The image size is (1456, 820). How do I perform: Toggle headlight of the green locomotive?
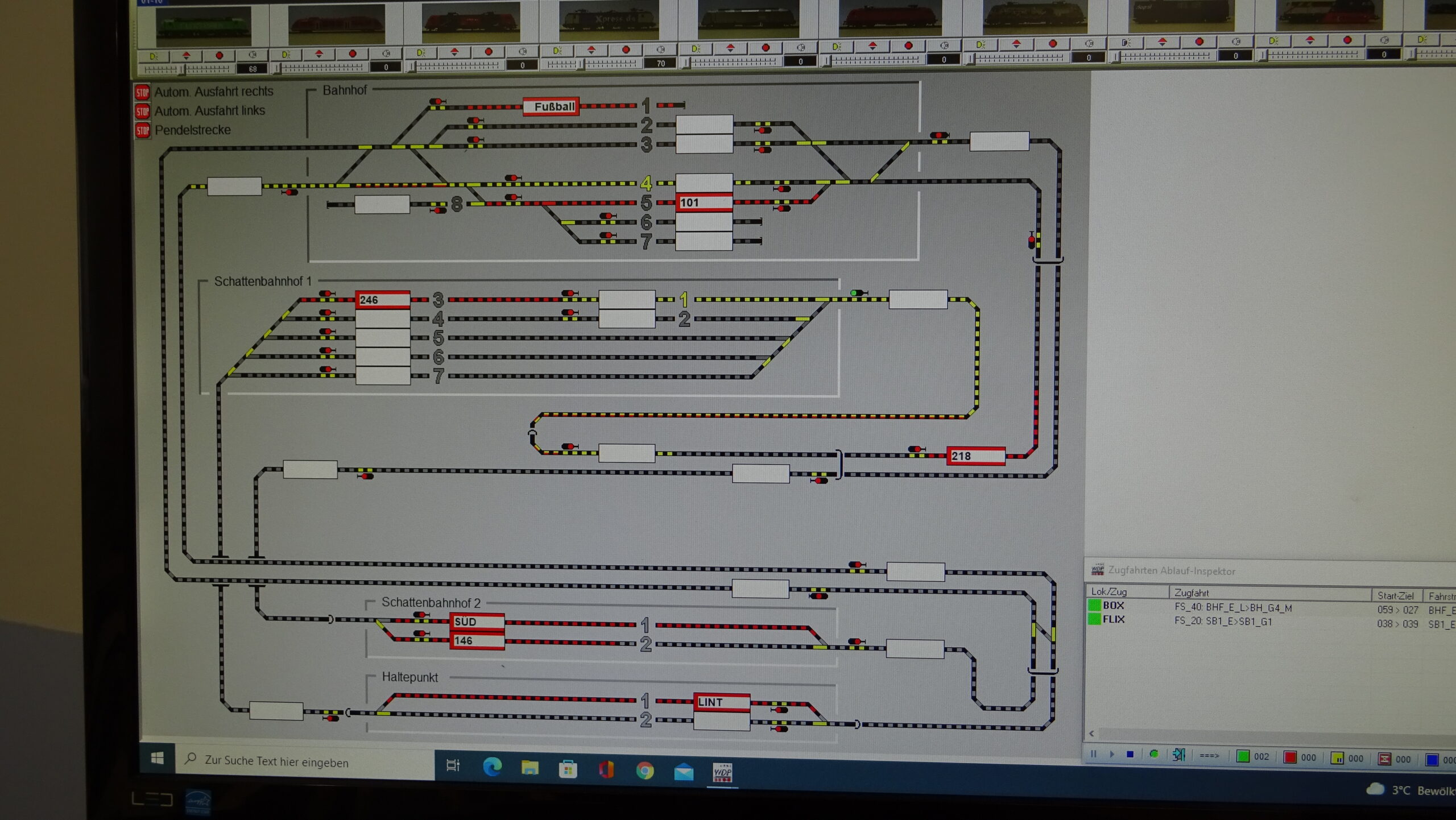coord(154,56)
